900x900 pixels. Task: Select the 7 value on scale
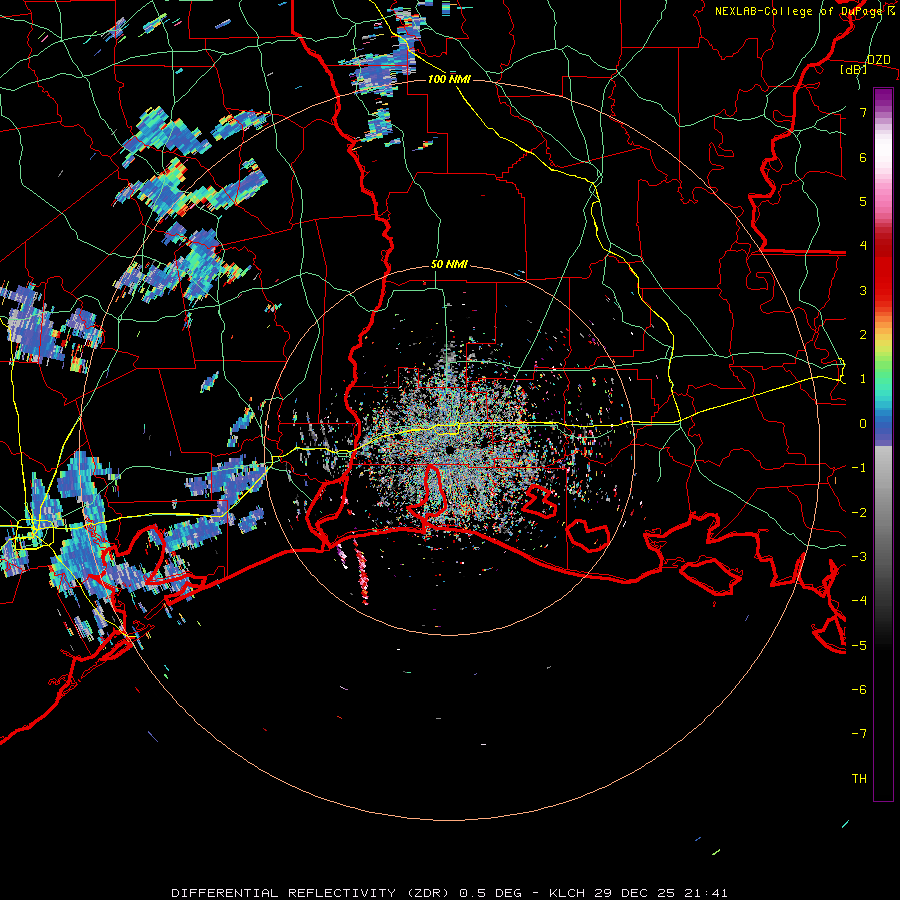(863, 112)
